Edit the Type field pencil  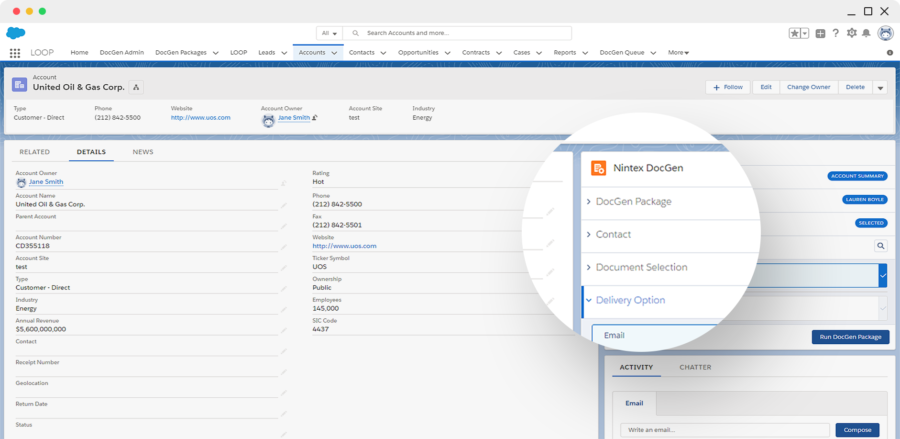pos(284,288)
